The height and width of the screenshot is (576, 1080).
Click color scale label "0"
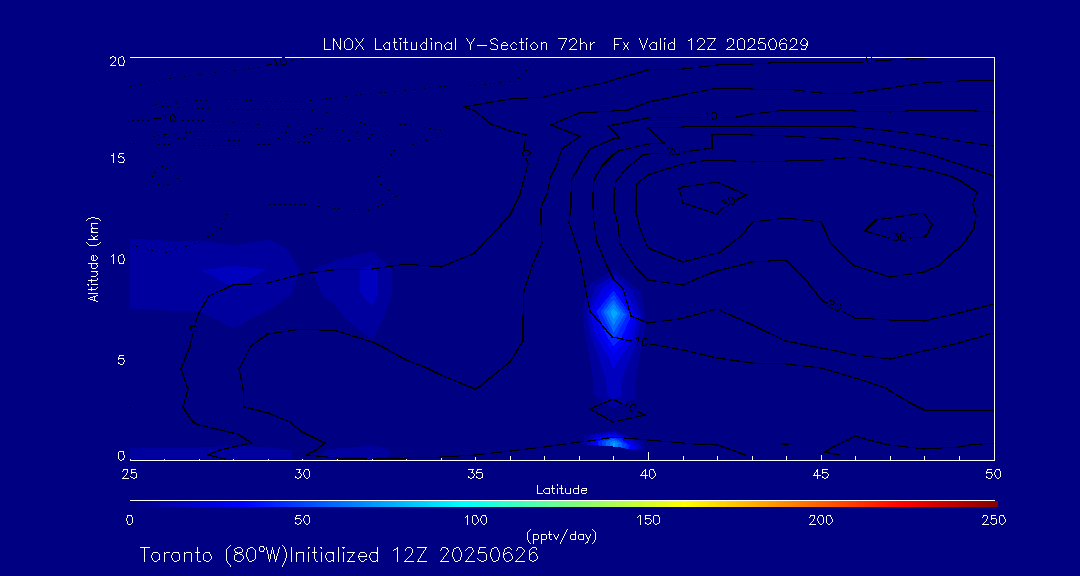pos(129,520)
